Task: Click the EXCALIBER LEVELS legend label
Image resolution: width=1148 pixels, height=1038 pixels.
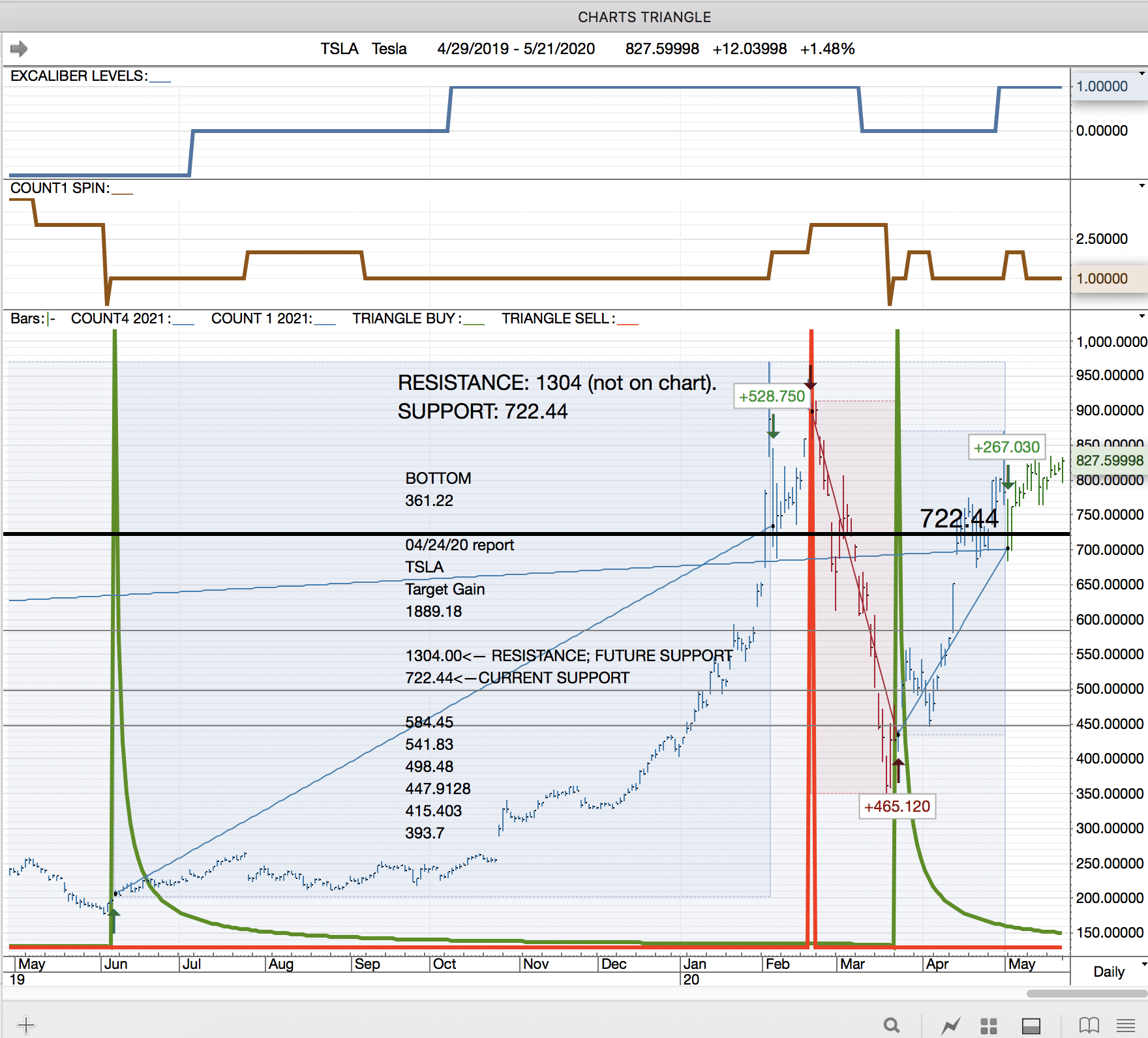Action: pyautogui.click(x=79, y=76)
